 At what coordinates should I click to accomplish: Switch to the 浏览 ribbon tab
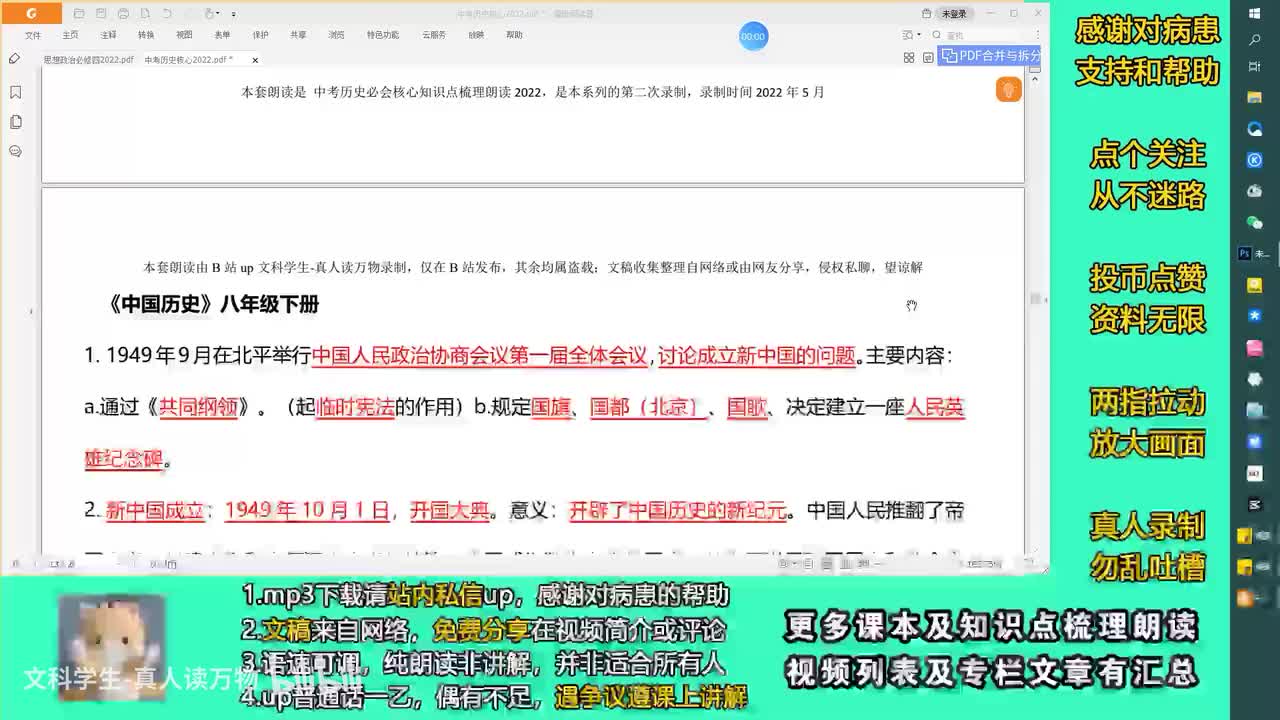tap(336, 35)
